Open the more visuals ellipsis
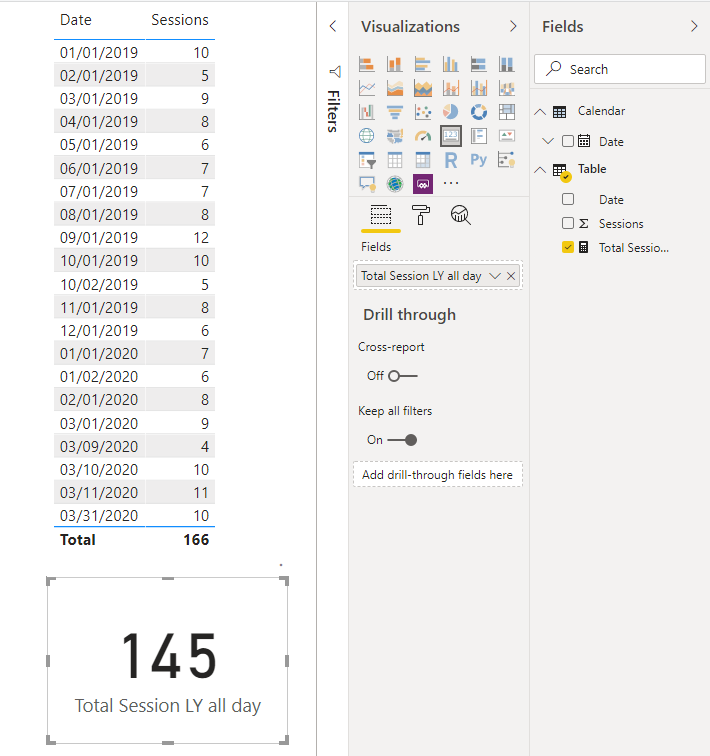The width and height of the screenshot is (710, 756). pyautogui.click(x=451, y=183)
